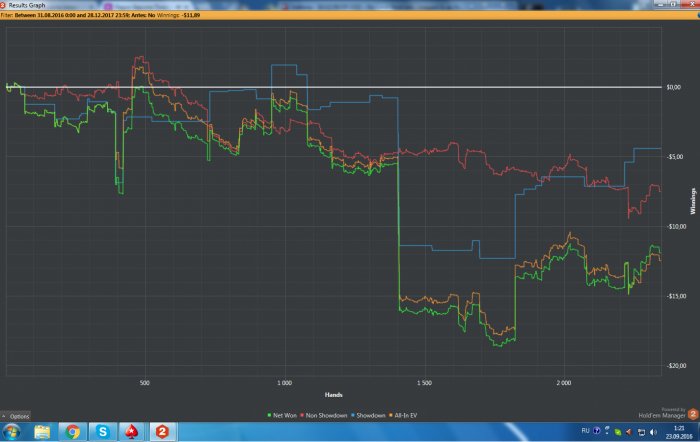This screenshot has height=442, width=700.
Task: Click the 1 000 hands axis label
Action: (x=284, y=383)
